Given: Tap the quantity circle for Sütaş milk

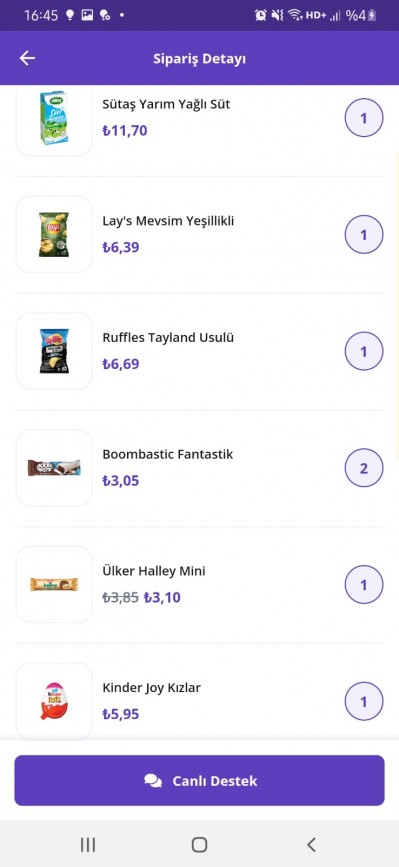Looking at the screenshot, I should point(364,118).
